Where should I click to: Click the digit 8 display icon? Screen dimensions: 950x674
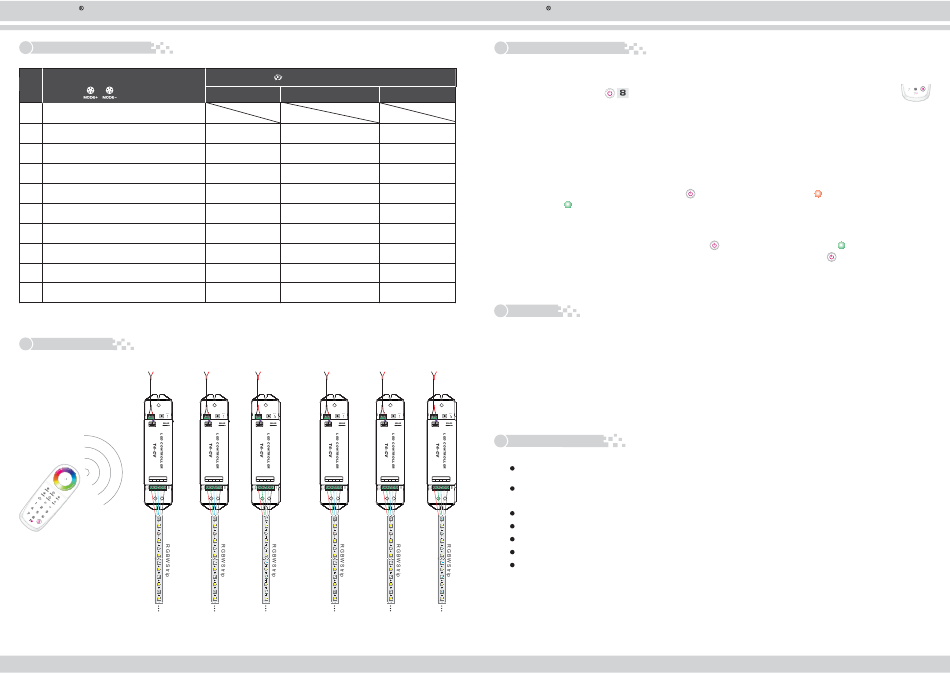pos(622,93)
